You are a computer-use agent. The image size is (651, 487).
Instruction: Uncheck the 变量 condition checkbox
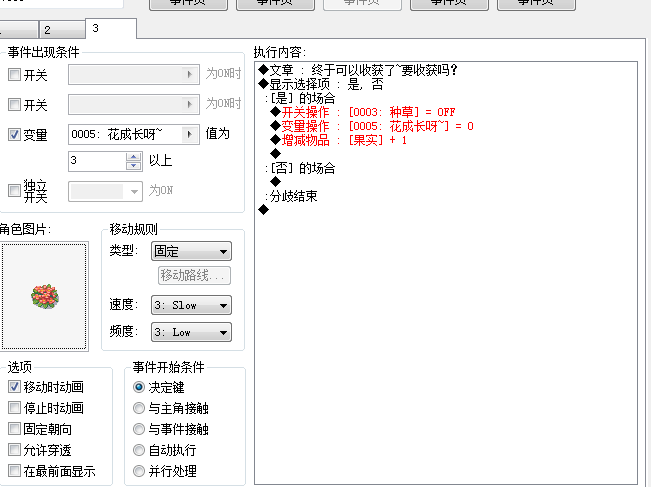[14, 135]
